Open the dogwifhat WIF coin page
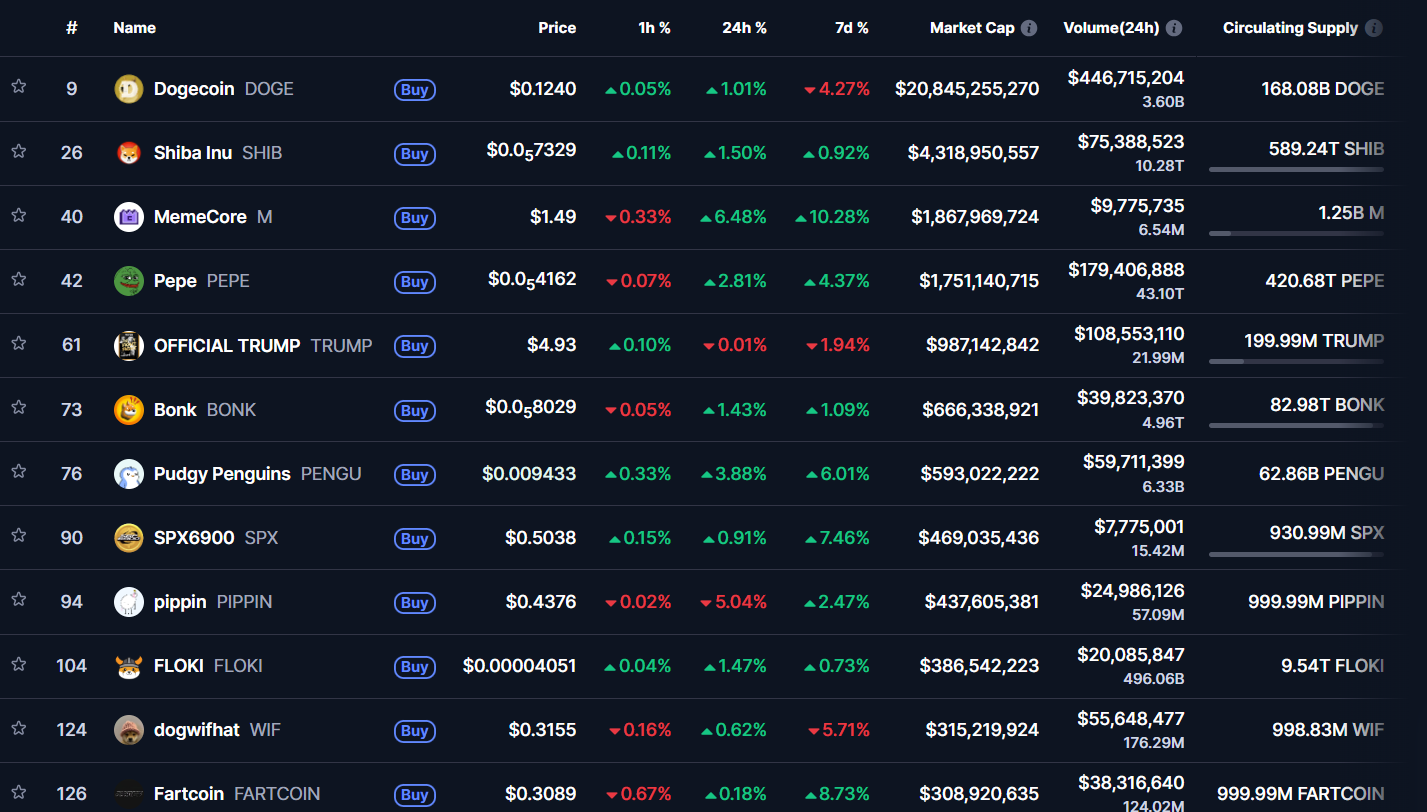Viewport: 1427px width, 812px height. coord(197,730)
